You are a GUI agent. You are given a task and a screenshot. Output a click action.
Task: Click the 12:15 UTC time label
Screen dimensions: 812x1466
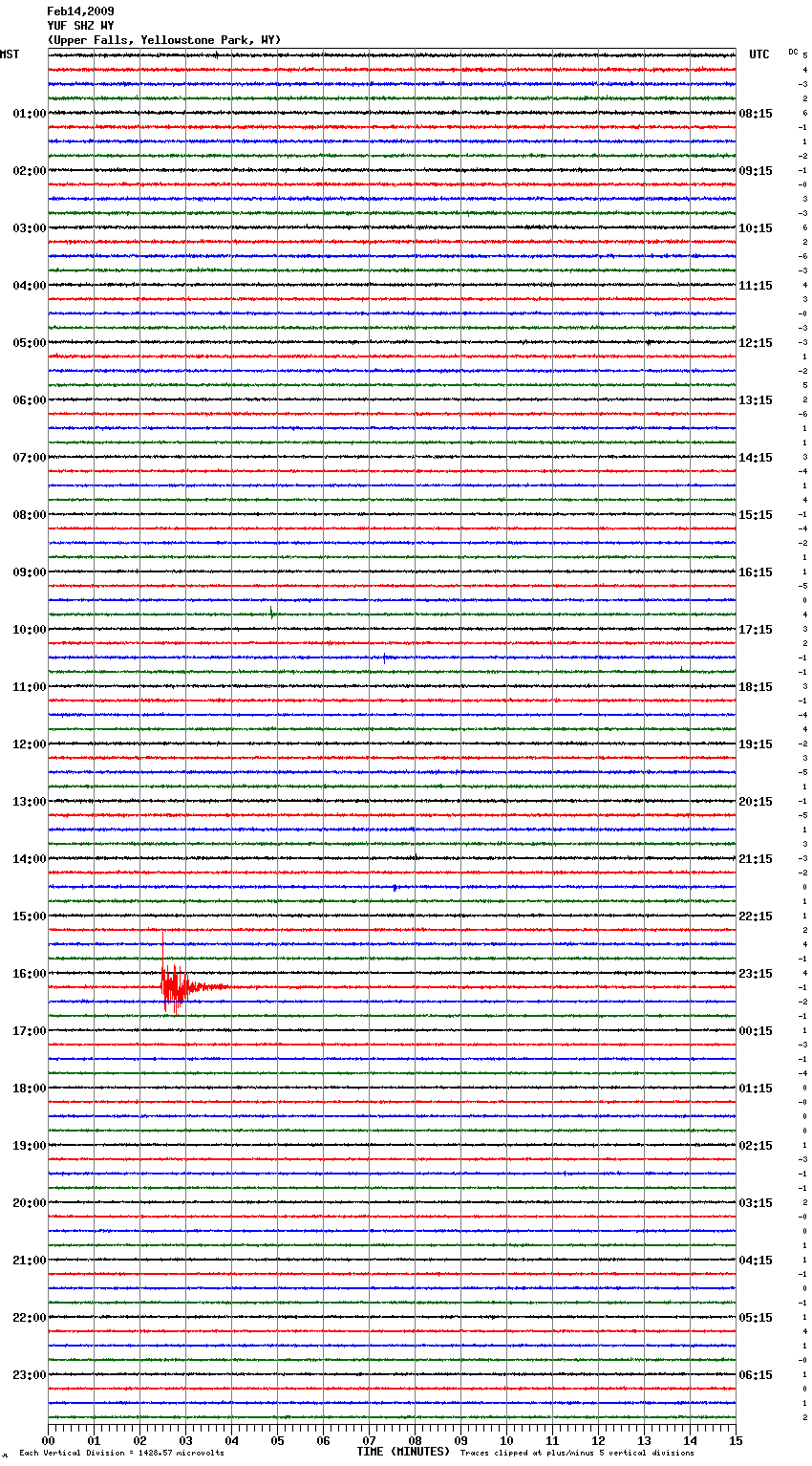tap(756, 343)
